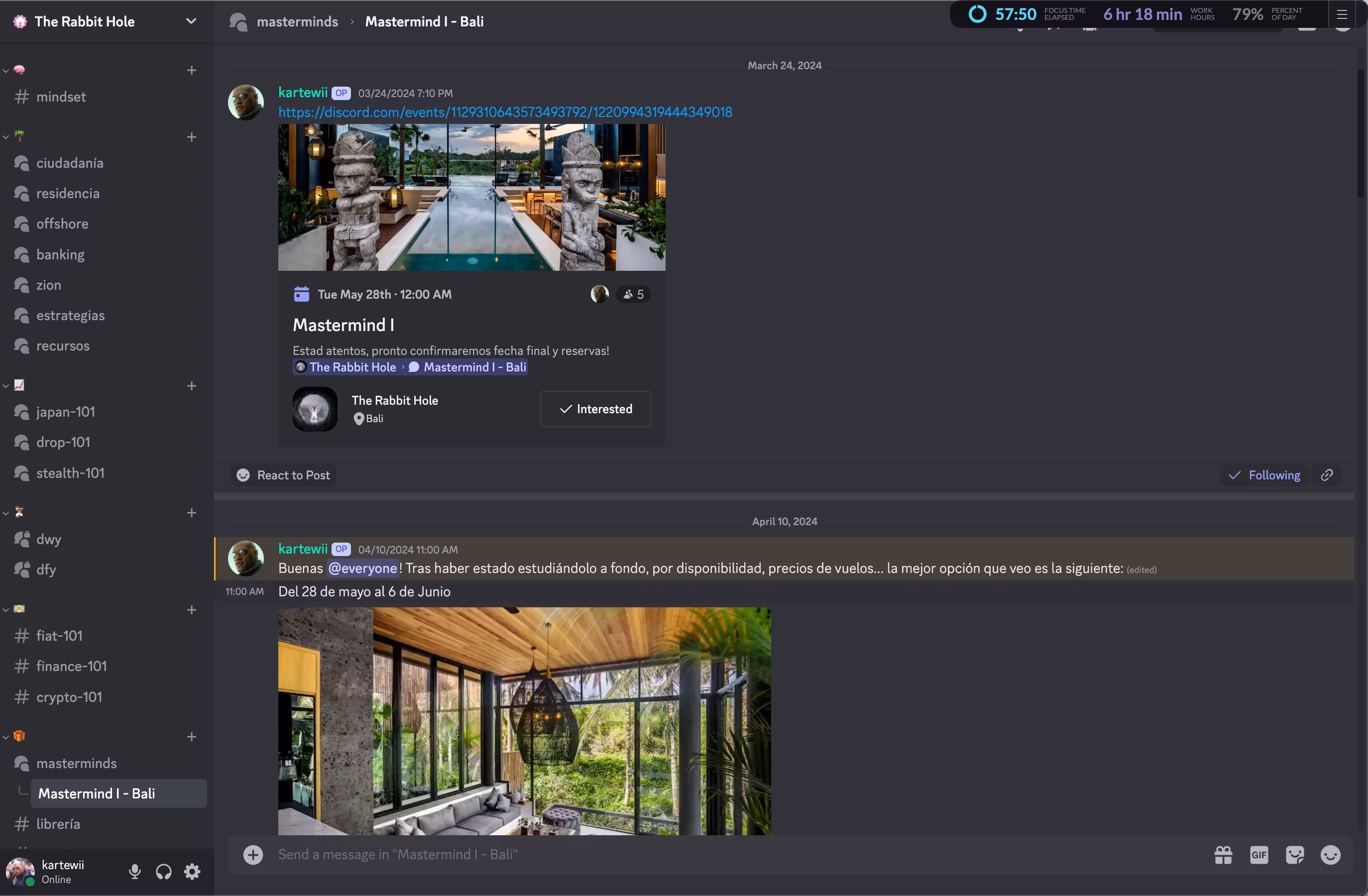Collapse the palm tree category chevron
The width and height of the screenshot is (1368, 896).
click(6, 137)
